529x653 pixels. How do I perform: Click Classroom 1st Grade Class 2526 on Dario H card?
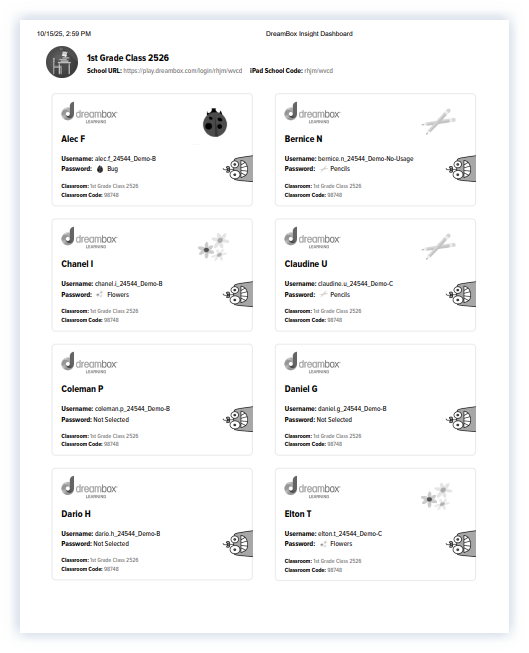click(x=100, y=560)
